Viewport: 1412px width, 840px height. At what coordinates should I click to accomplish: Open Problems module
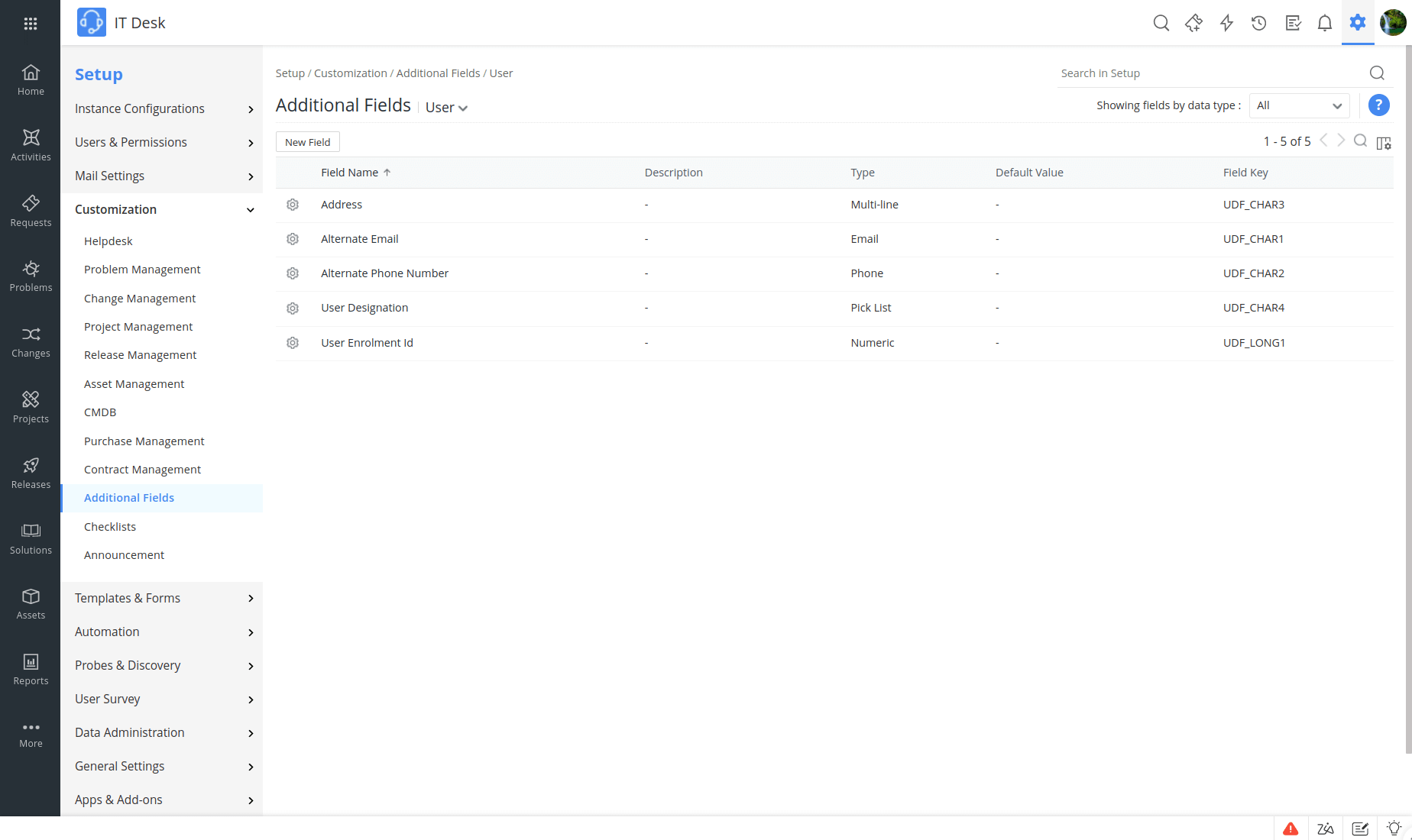point(31,276)
